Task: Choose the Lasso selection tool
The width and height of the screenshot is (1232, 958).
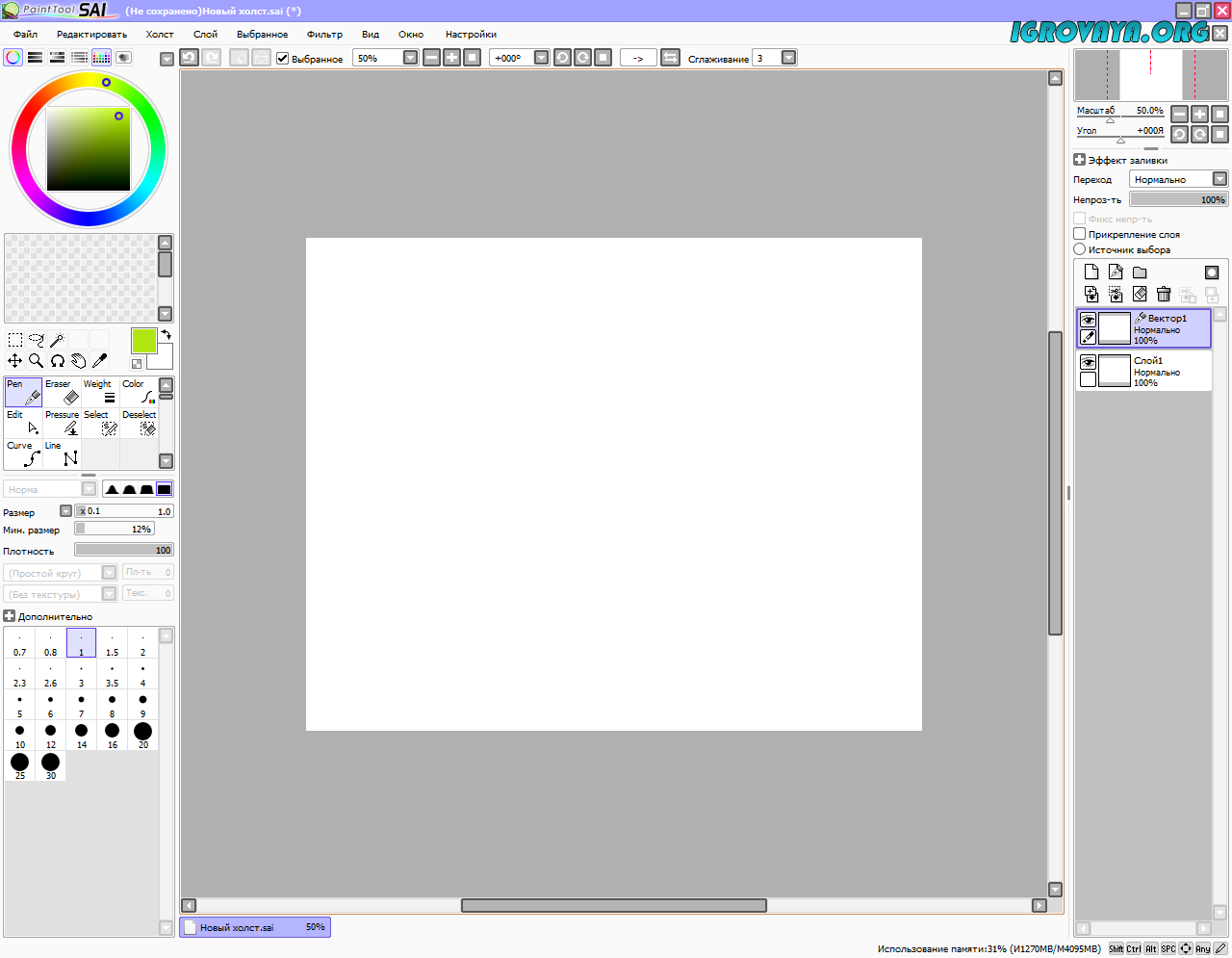Action: [37, 340]
